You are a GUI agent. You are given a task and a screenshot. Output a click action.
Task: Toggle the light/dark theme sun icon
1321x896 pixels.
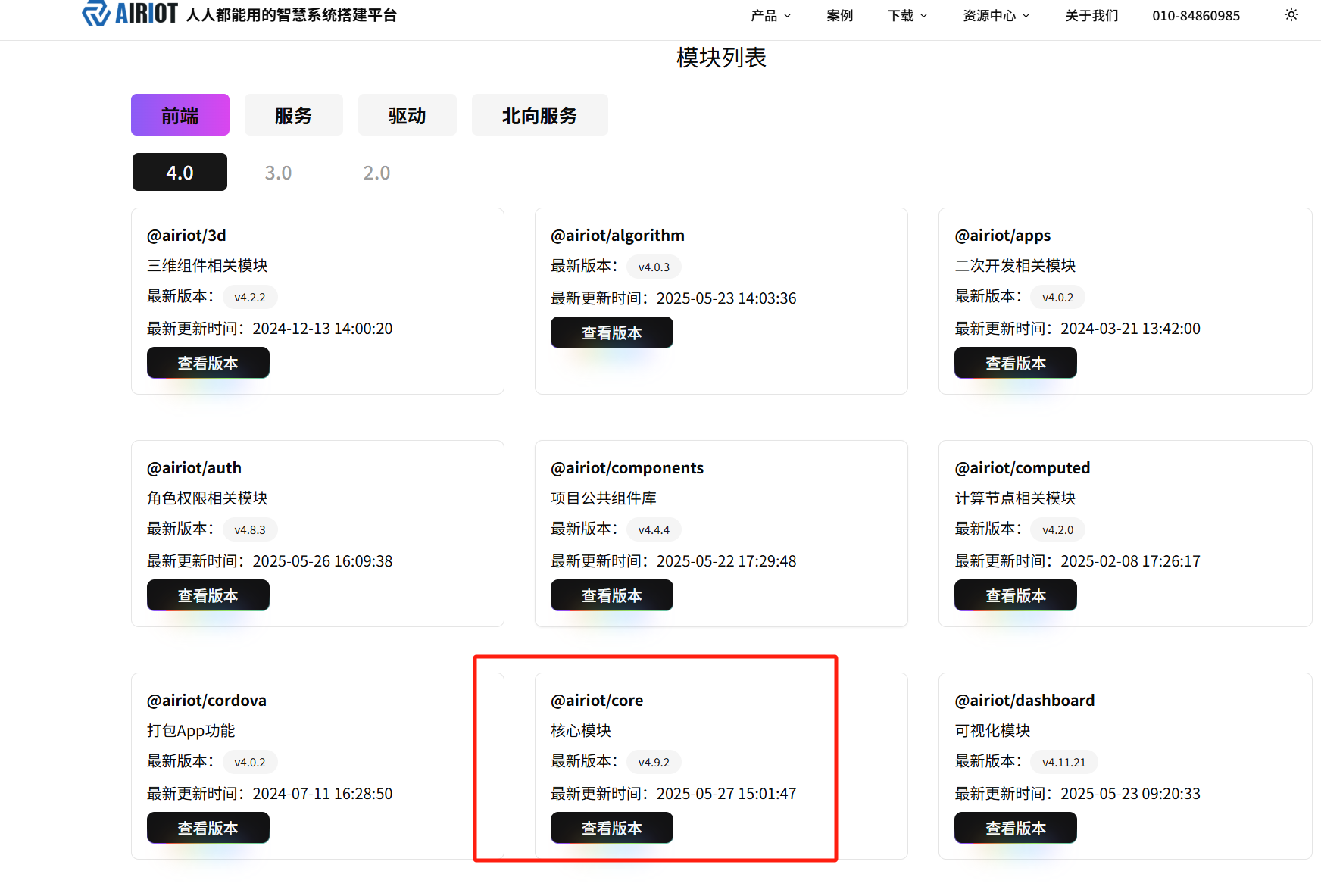[1291, 14]
